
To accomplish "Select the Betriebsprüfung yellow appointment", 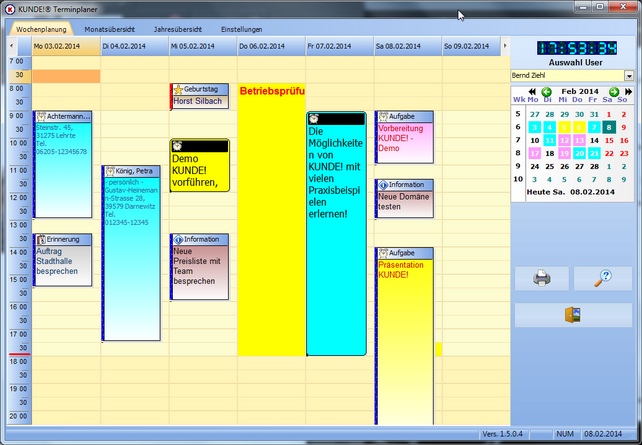I will pos(271,219).
